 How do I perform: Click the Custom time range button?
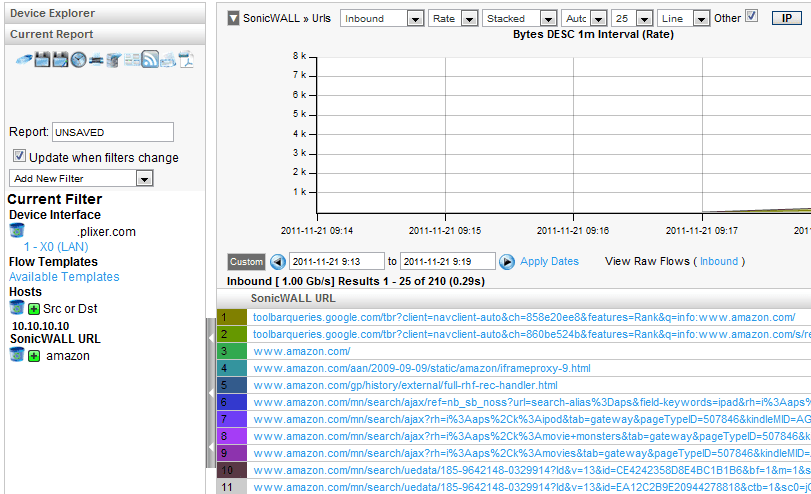tap(246, 262)
